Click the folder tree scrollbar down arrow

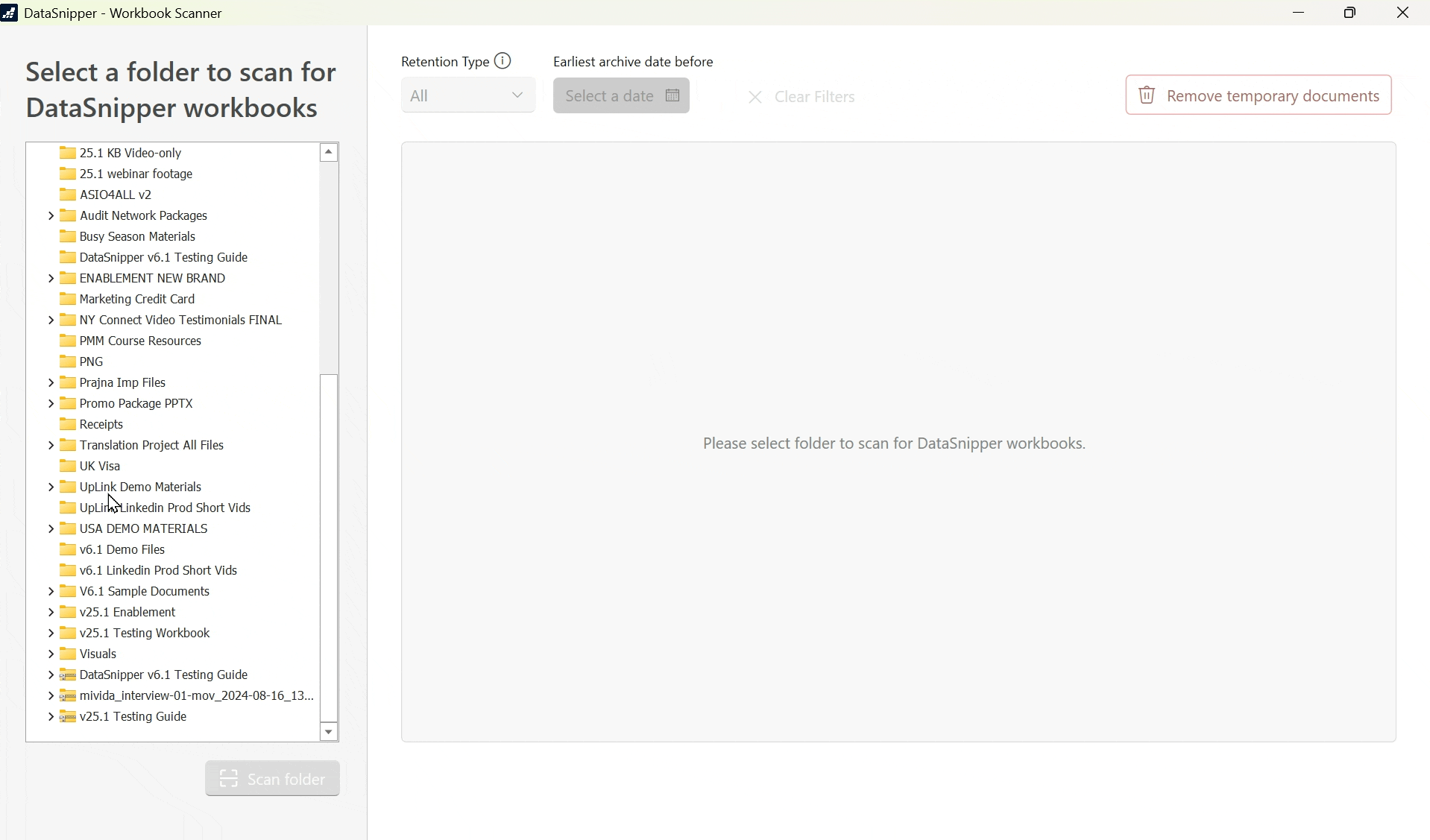point(329,732)
